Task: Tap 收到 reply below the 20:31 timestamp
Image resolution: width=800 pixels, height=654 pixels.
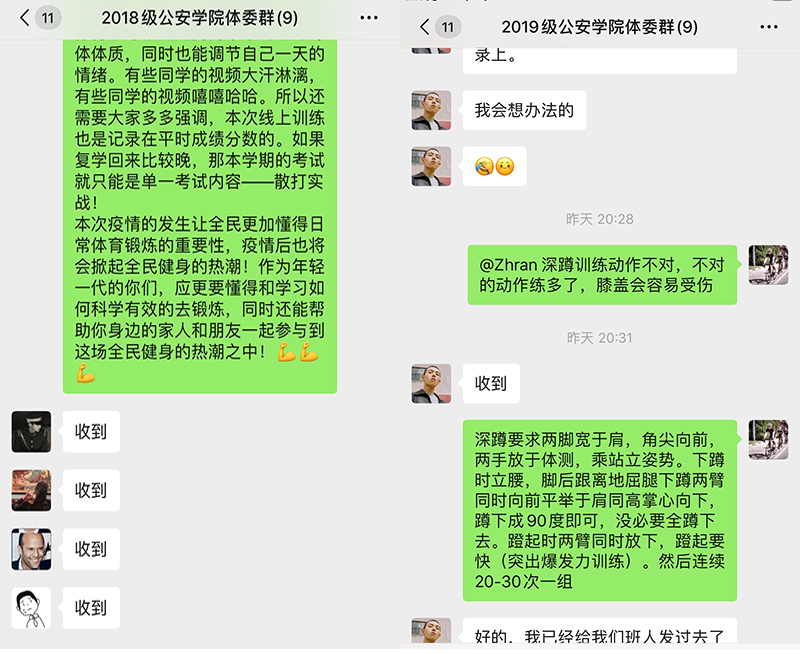Action: [x=491, y=384]
